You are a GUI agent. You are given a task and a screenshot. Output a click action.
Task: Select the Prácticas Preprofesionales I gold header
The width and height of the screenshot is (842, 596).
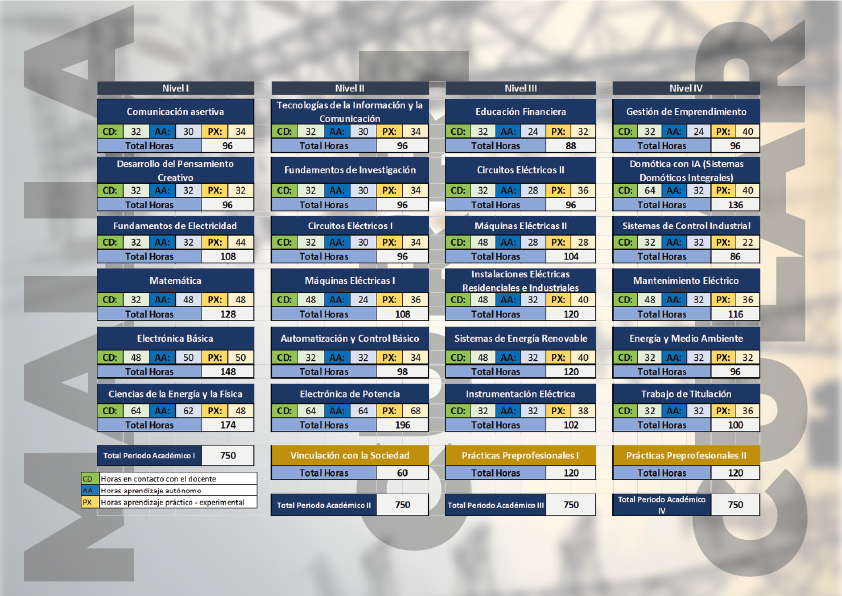(x=520, y=455)
